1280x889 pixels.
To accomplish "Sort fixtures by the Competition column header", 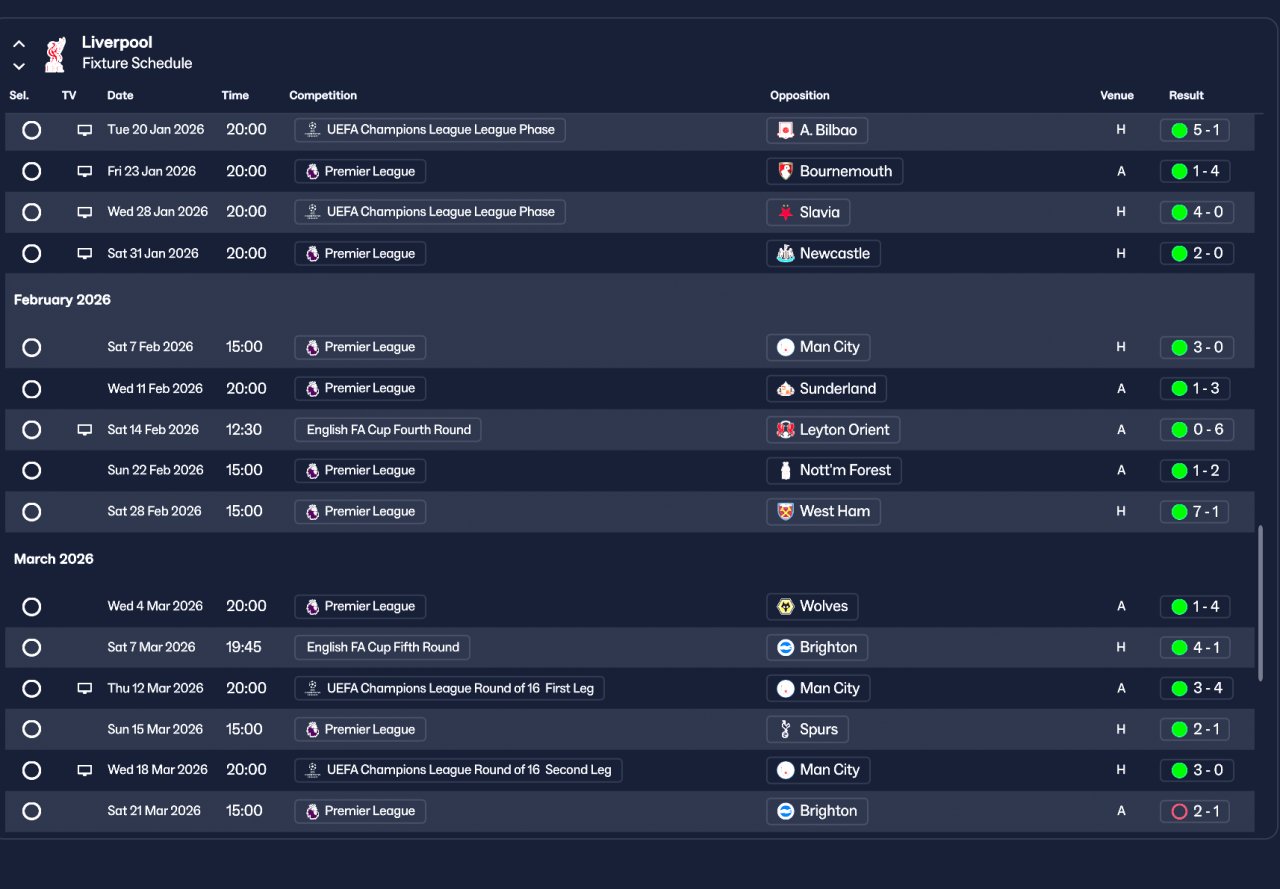I will [x=323, y=96].
